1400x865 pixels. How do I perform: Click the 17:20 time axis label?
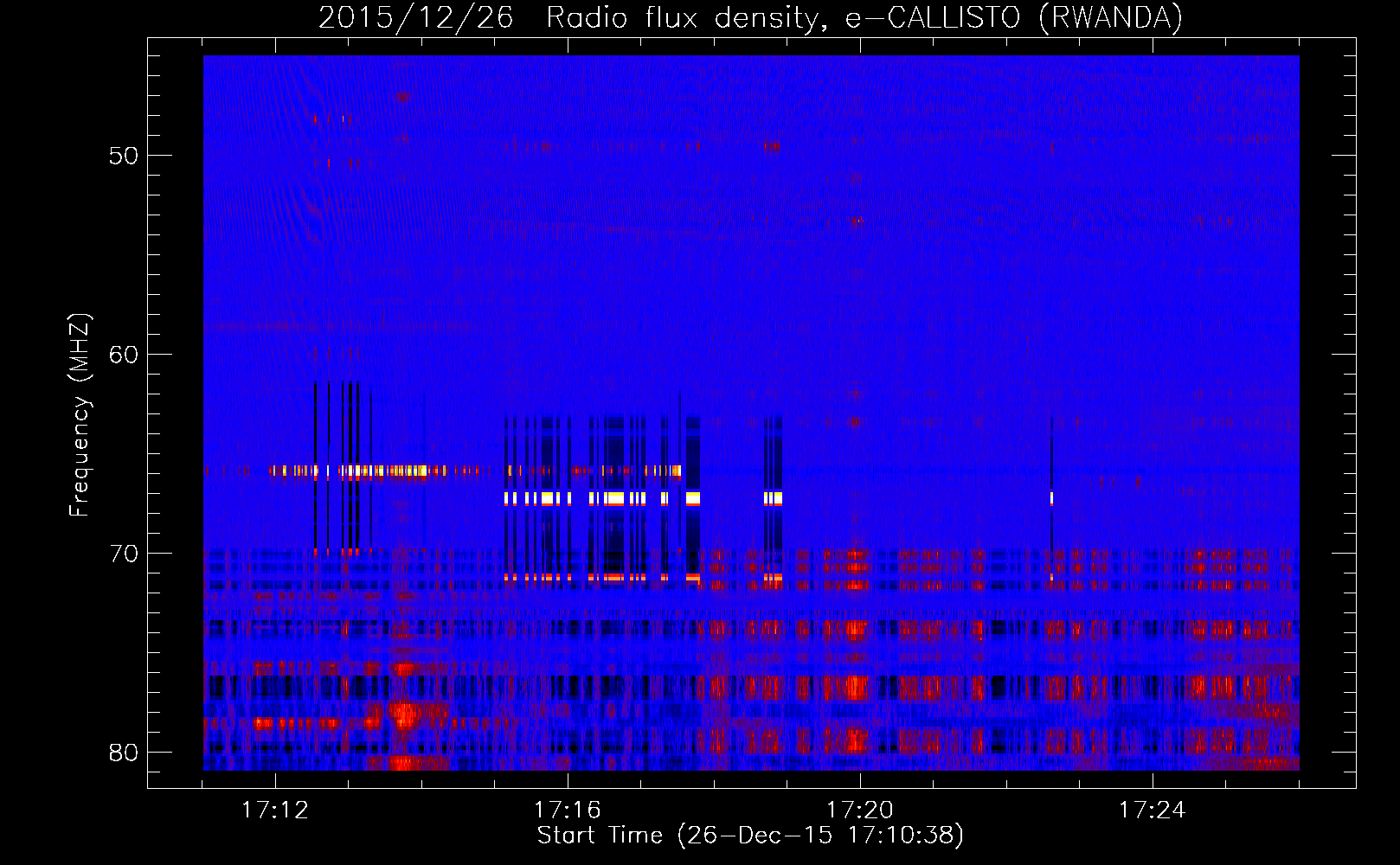pyautogui.click(x=860, y=810)
